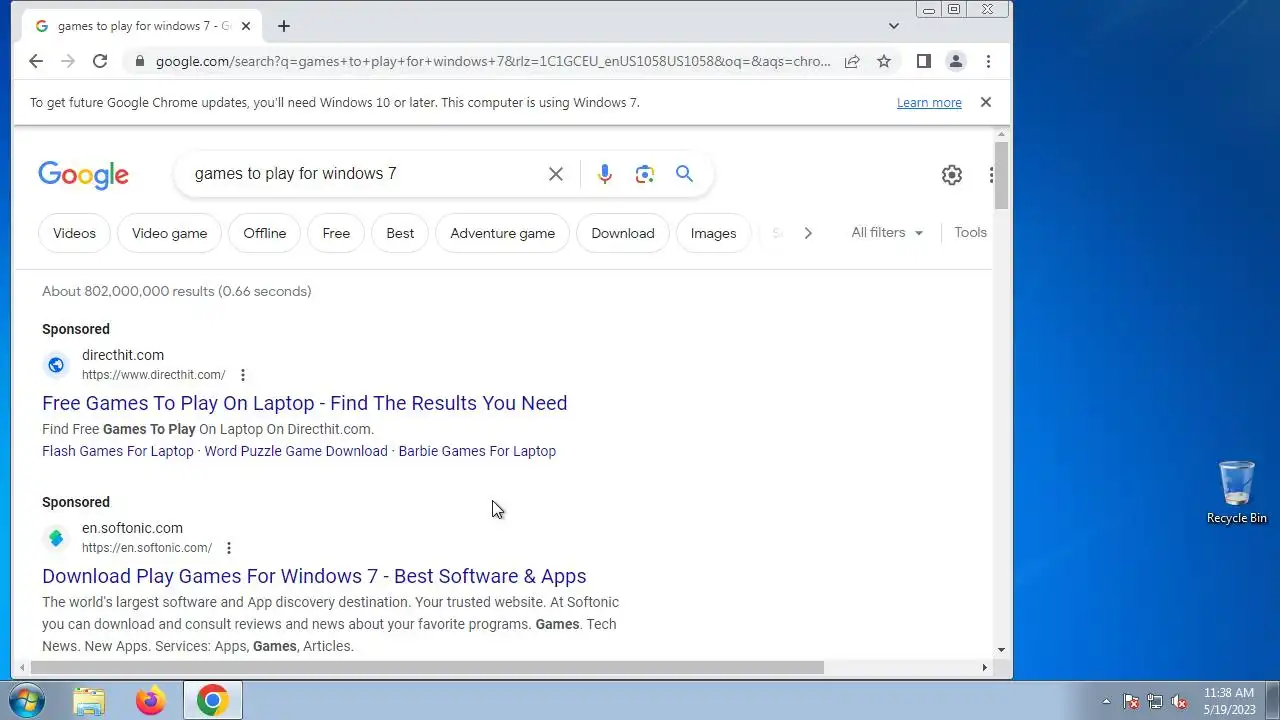Image resolution: width=1280 pixels, height=720 pixels.
Task: Click the scroll right arrow
Action: (x=984, y=668)
